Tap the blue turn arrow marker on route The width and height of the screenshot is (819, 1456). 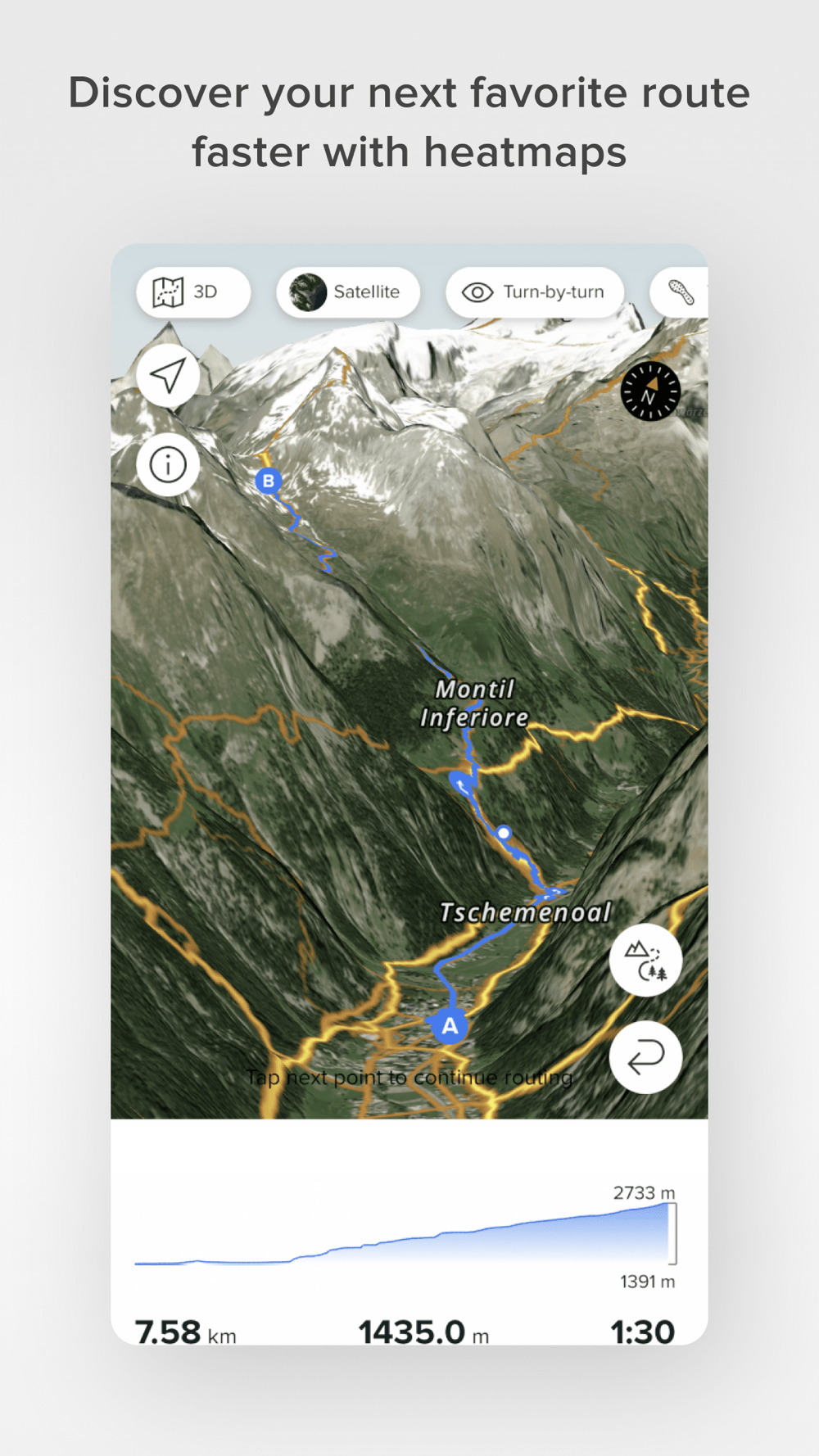[x=463, y=785]
